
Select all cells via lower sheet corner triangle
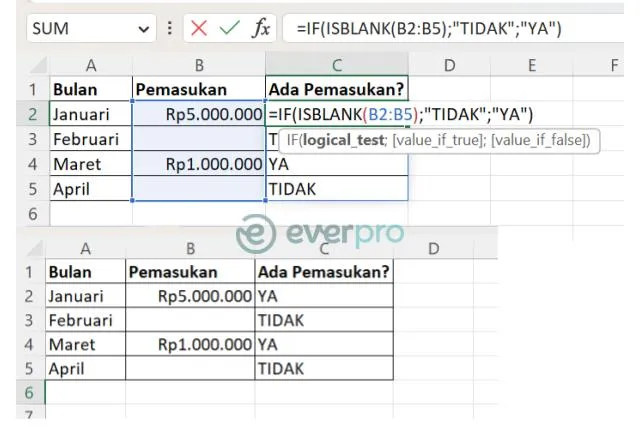pos(34,249)
